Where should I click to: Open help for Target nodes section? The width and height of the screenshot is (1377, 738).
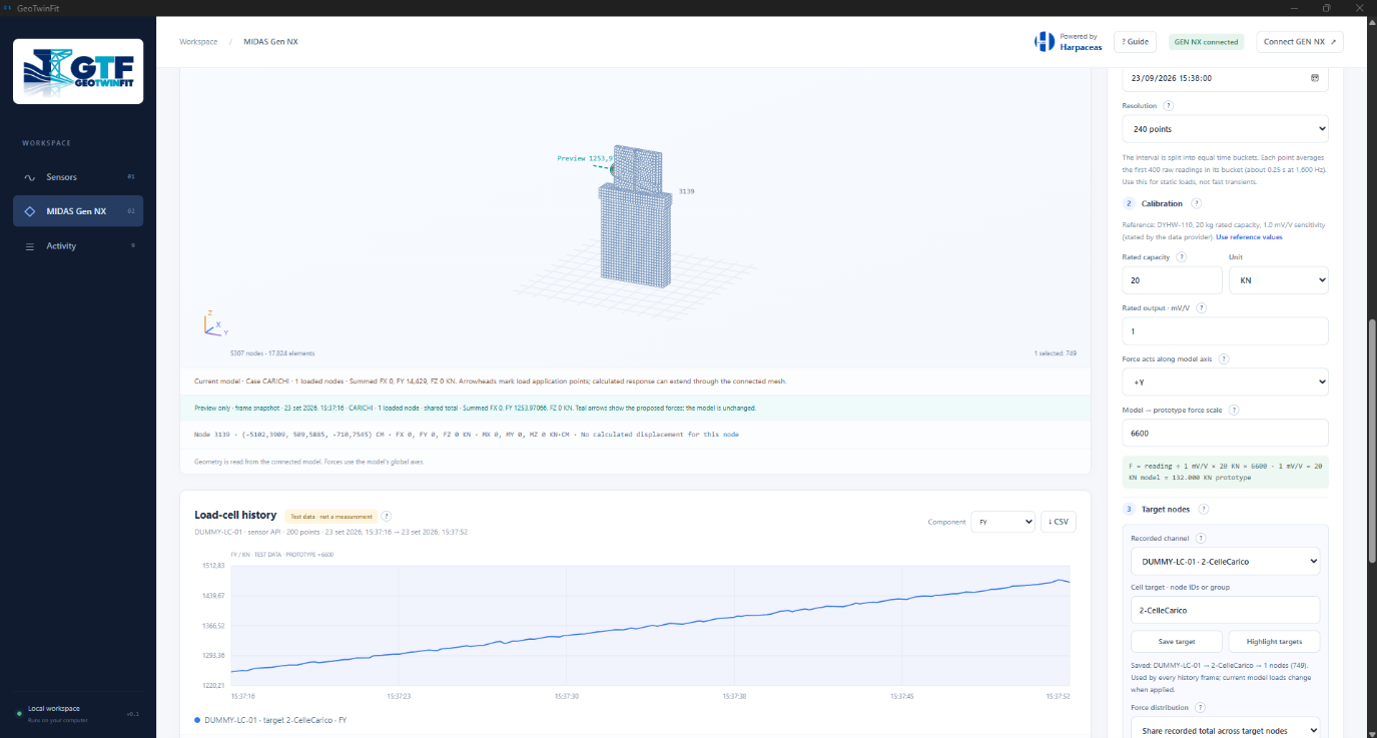click(1203, 509)
